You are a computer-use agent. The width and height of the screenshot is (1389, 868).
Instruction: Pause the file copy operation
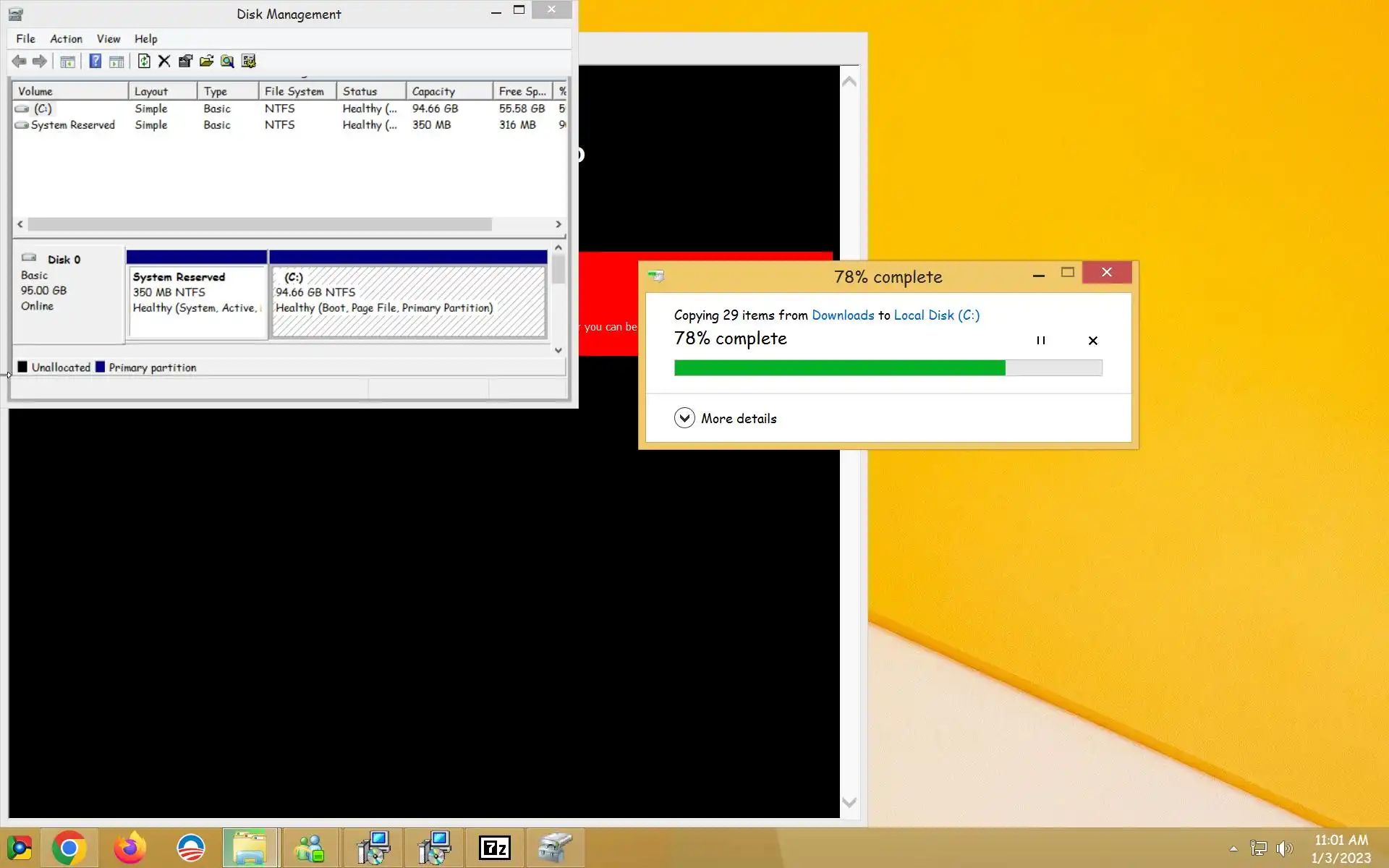1040,341
